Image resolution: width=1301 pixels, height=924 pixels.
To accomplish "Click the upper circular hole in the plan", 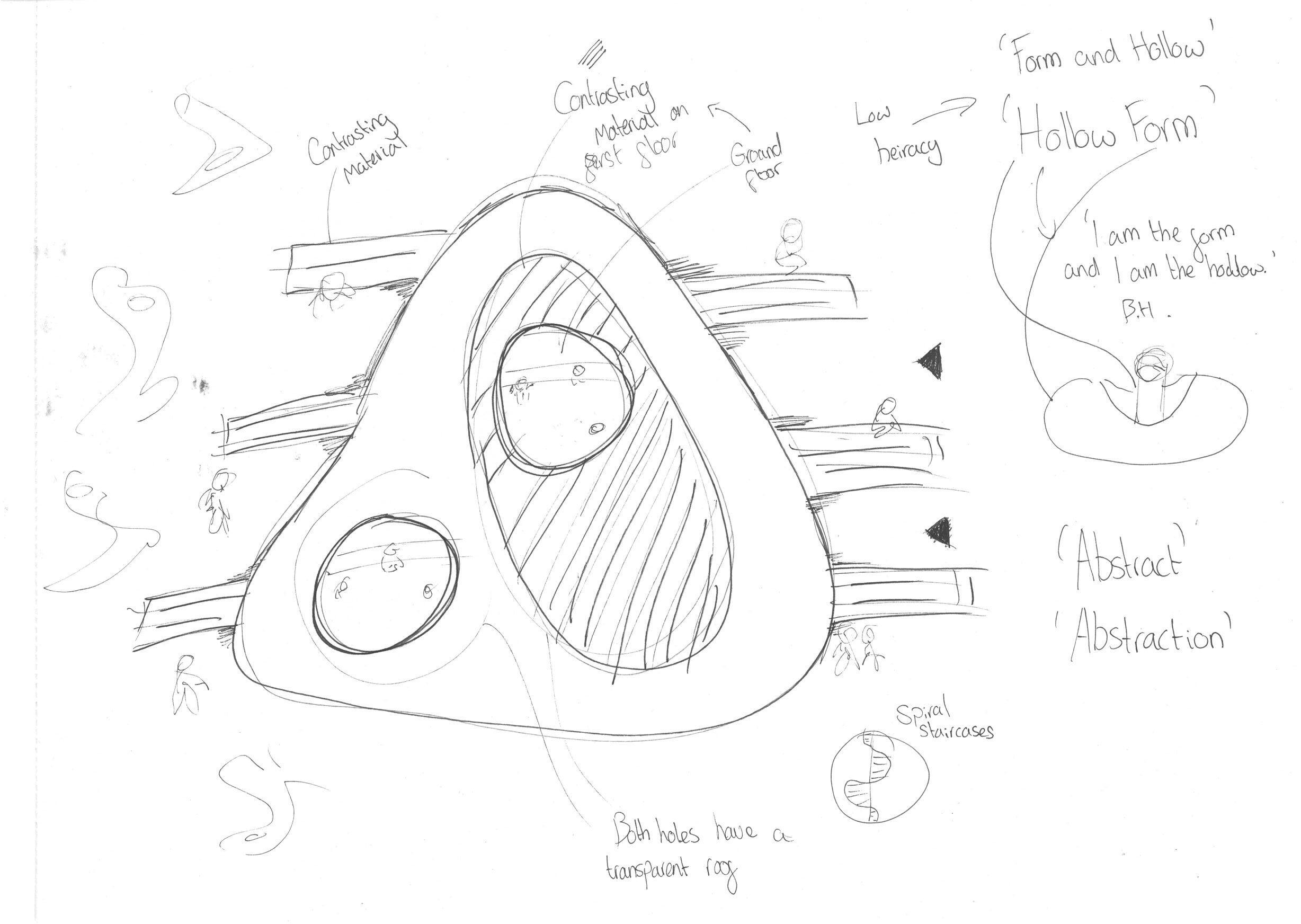I will click(564, 398).
